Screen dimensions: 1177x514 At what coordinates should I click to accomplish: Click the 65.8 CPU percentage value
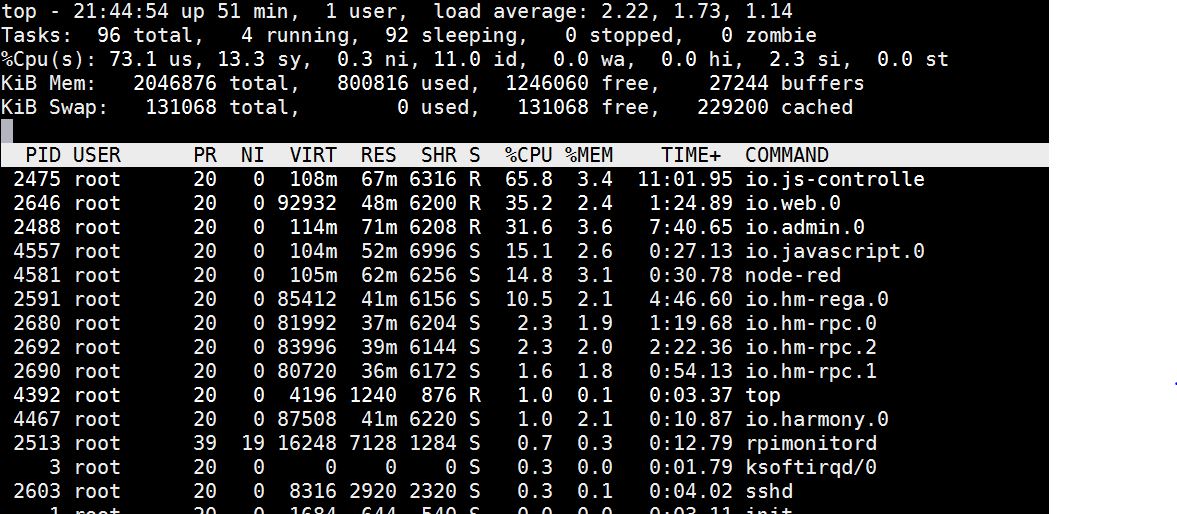528,179
